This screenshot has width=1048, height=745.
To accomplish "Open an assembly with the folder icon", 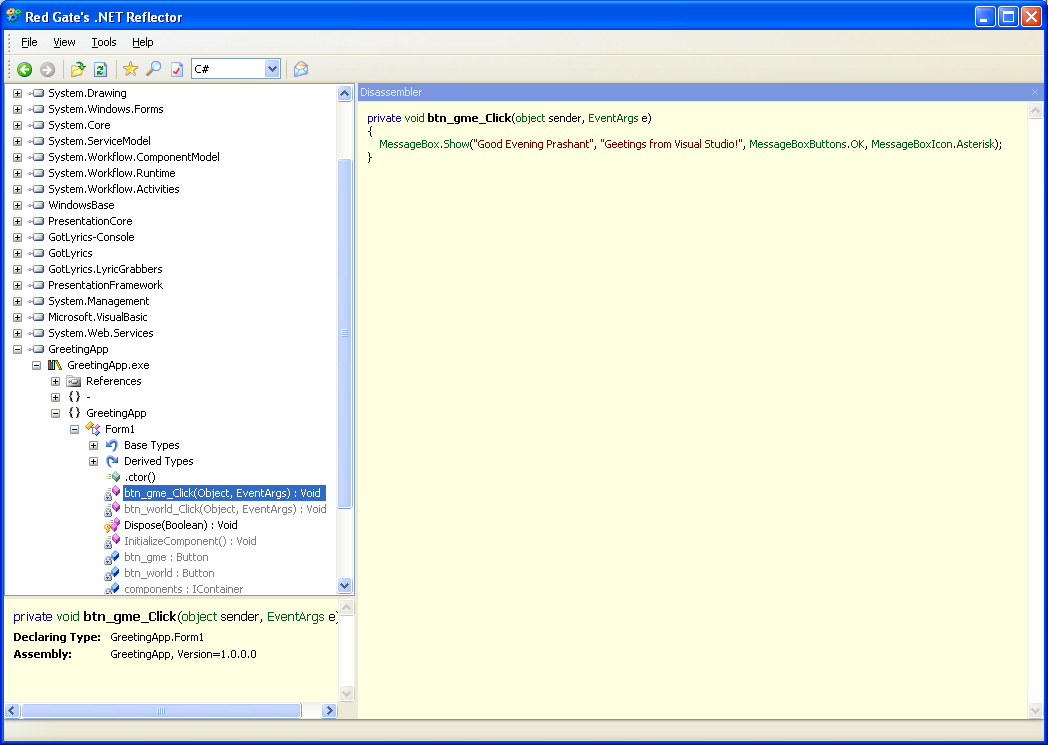I will coord(78,69).
